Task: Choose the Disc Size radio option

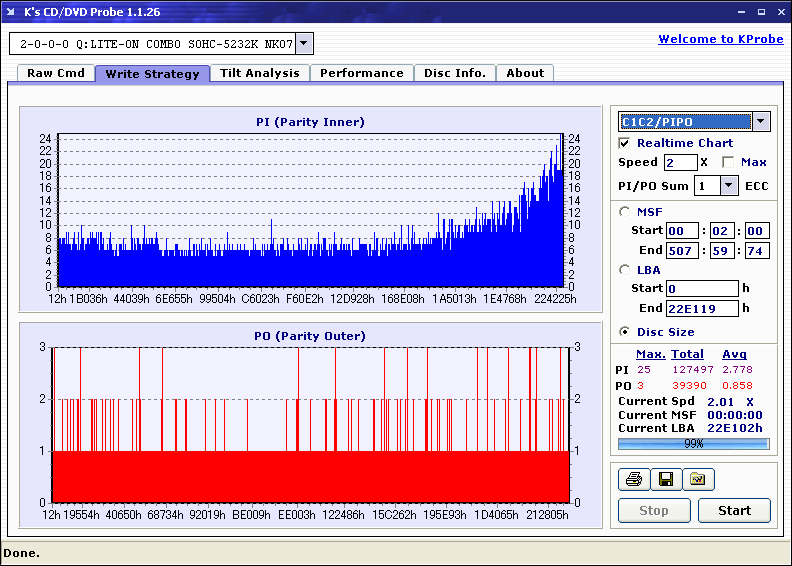Action: [x=625, y=332]
